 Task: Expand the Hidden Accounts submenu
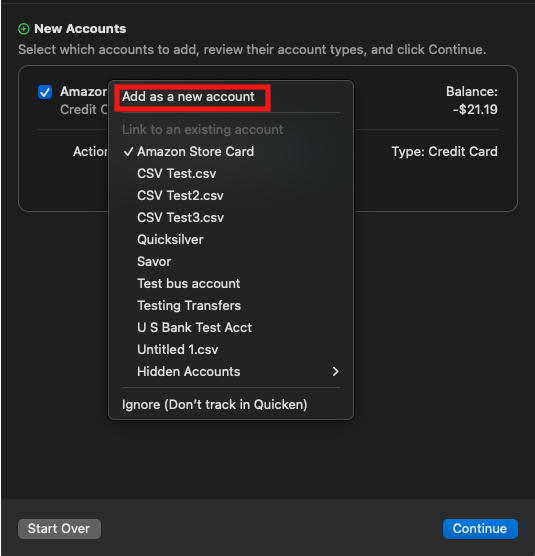point(231,371)
